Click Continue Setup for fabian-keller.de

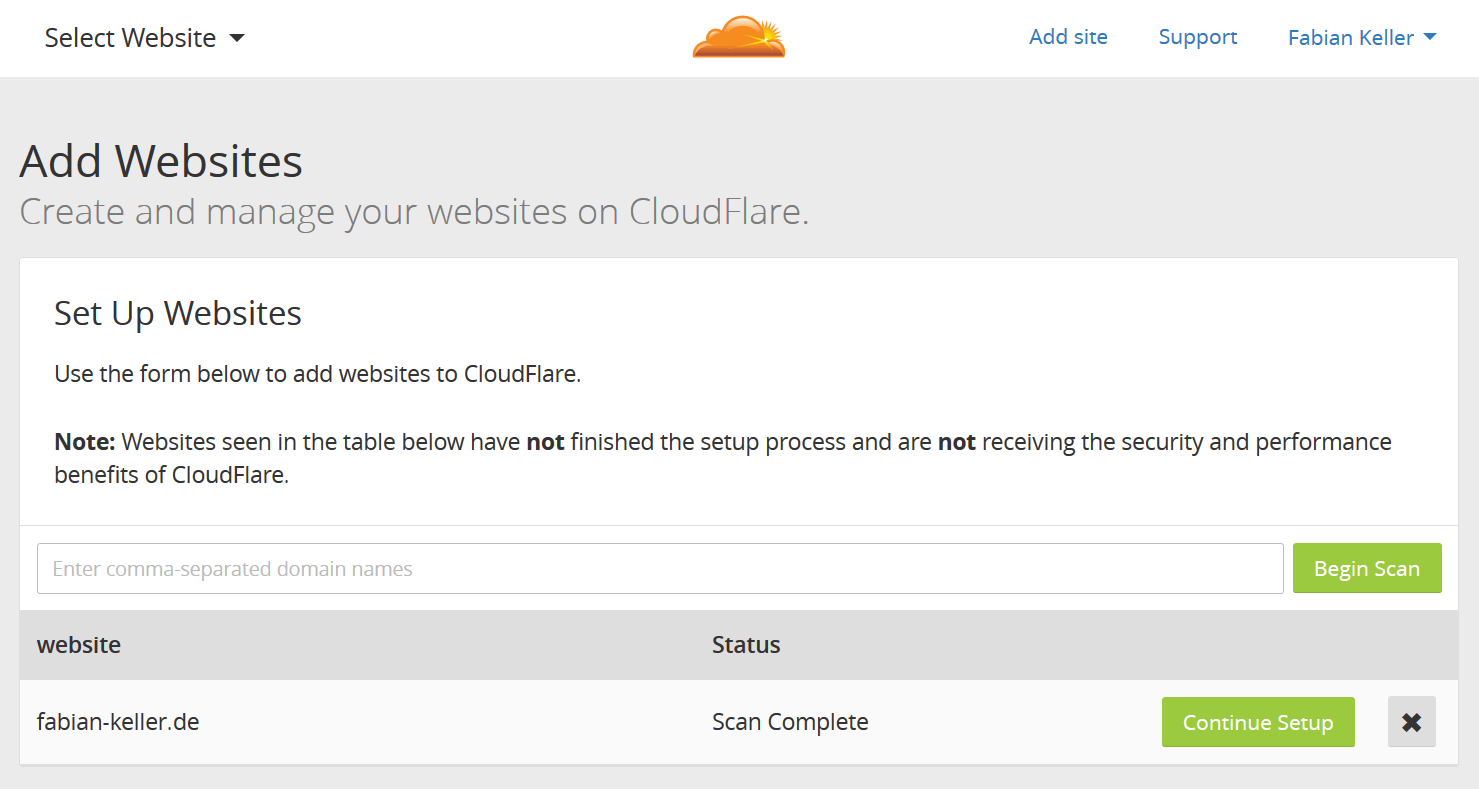coord(1258,721)
